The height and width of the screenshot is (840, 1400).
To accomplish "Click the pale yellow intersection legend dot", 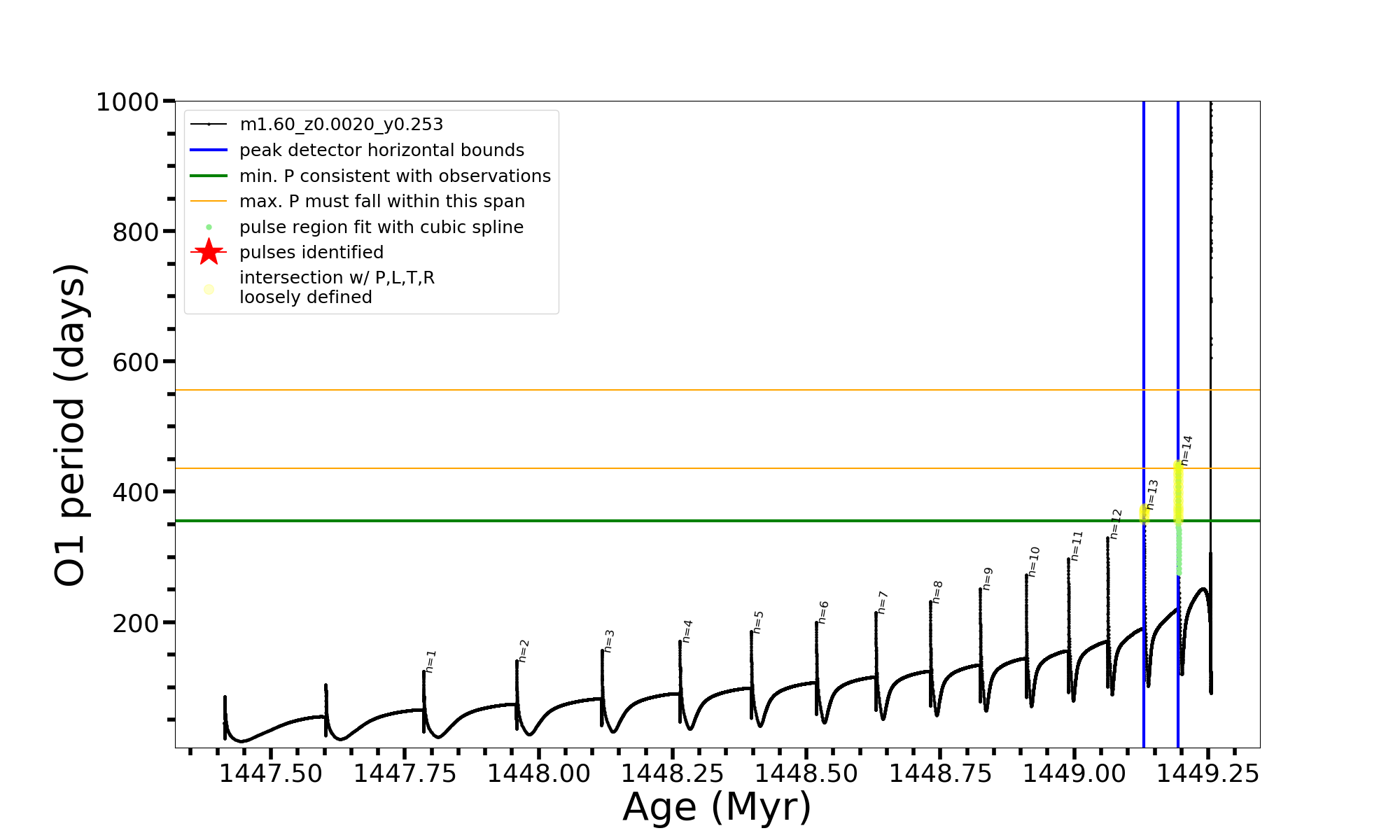I will coord(209,289).
